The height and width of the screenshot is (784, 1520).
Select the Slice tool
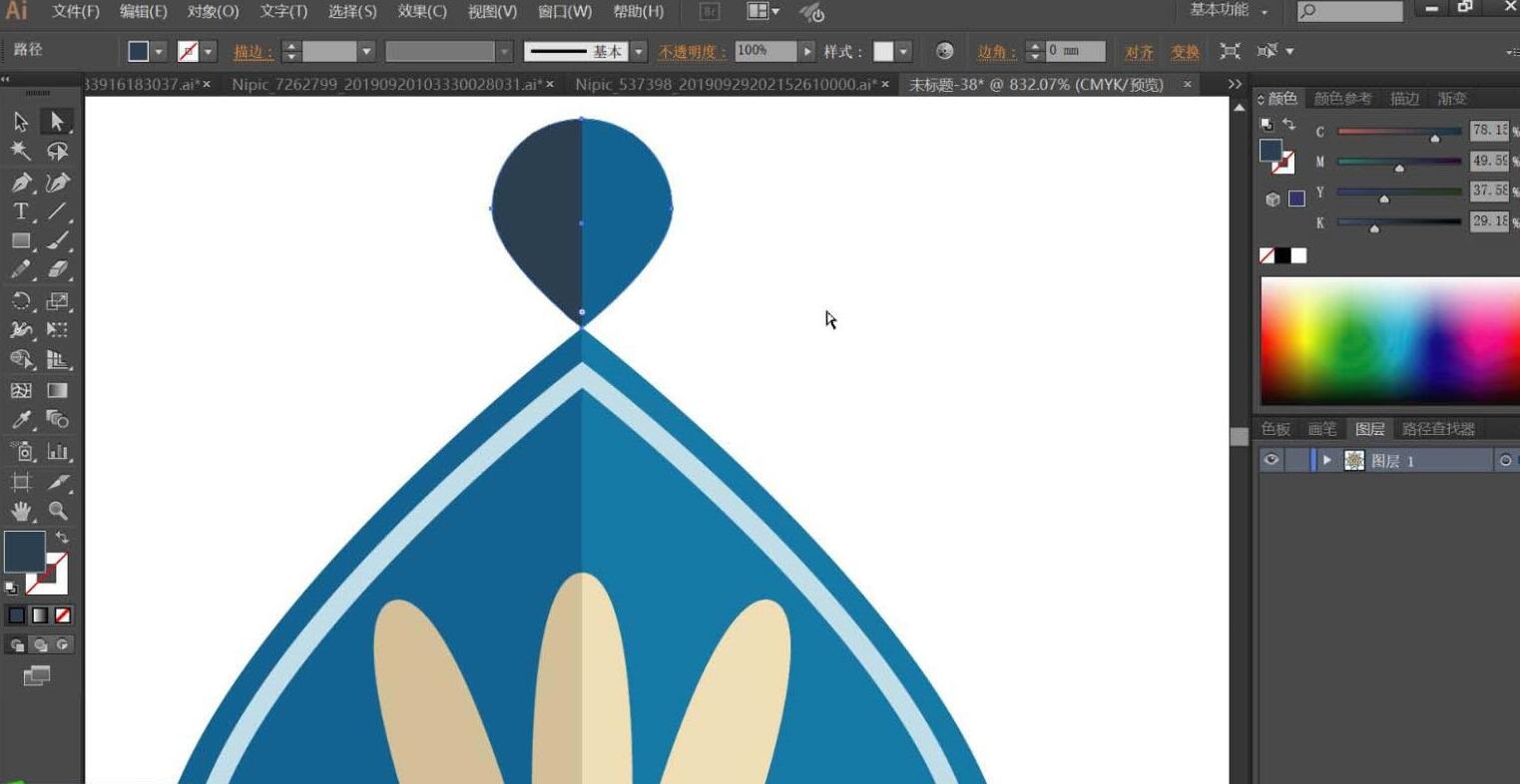[57, 483]
